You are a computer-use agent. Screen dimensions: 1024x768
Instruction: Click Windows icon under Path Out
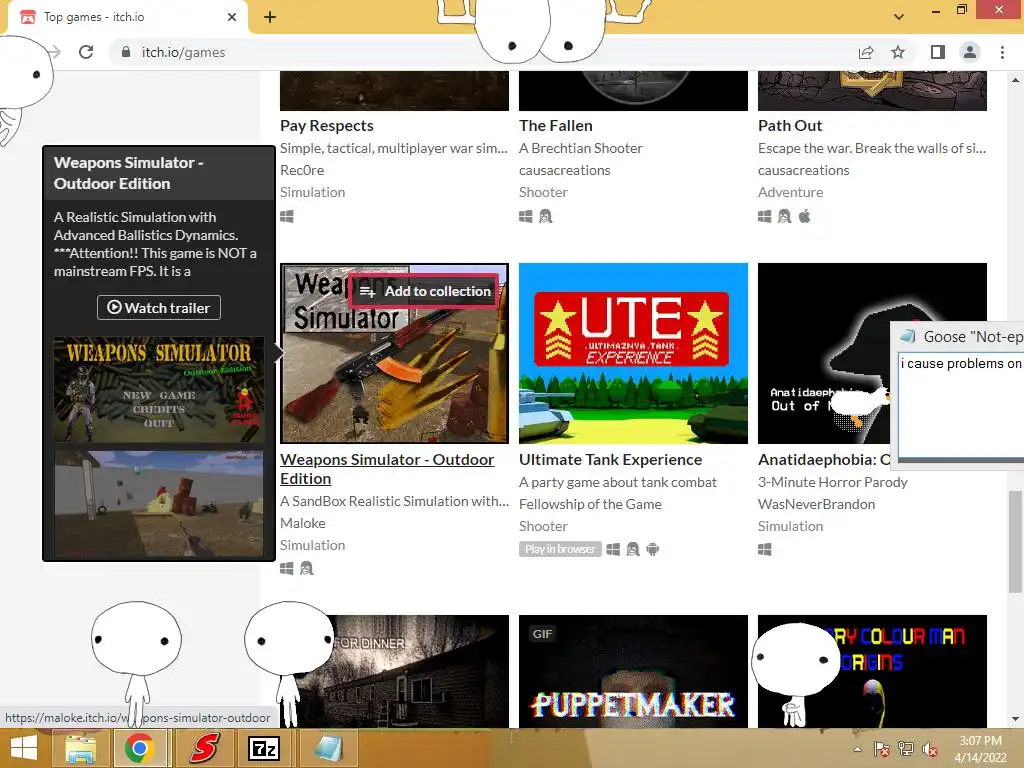coord(765,216)
